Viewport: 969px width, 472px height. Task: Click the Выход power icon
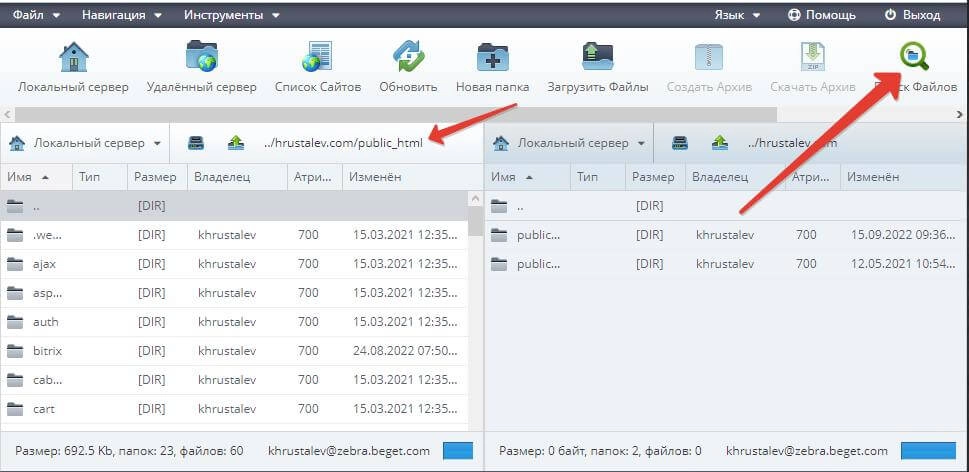(891, 15)
